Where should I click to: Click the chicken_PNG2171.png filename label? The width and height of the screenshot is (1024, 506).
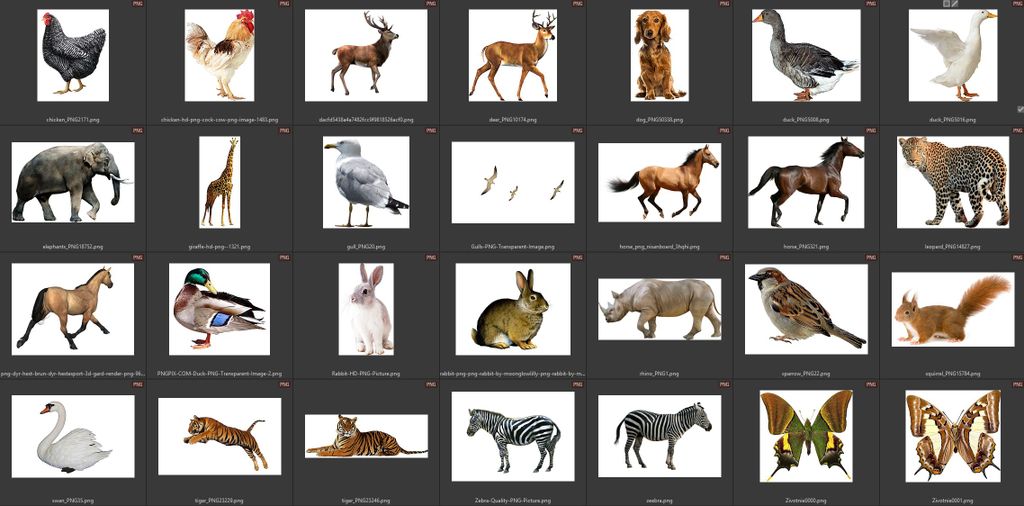(73, 119)
